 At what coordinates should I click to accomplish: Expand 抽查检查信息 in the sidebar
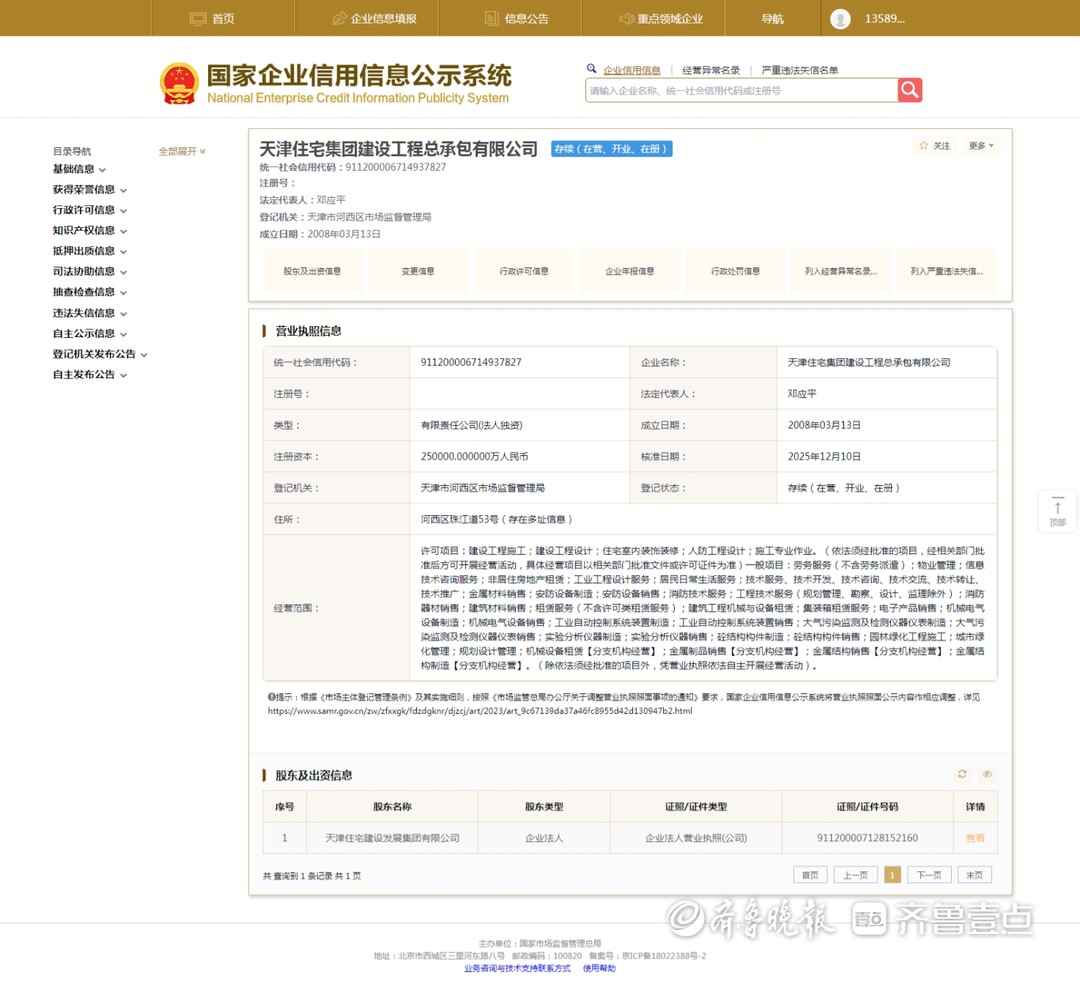click(x=90, y=292)
